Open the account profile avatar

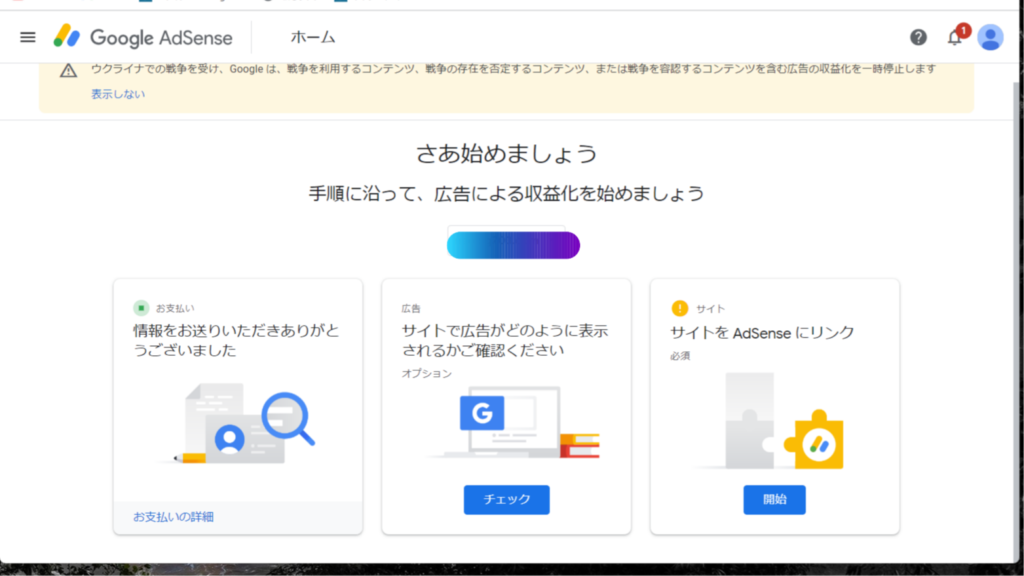click(x=990, y=37)
